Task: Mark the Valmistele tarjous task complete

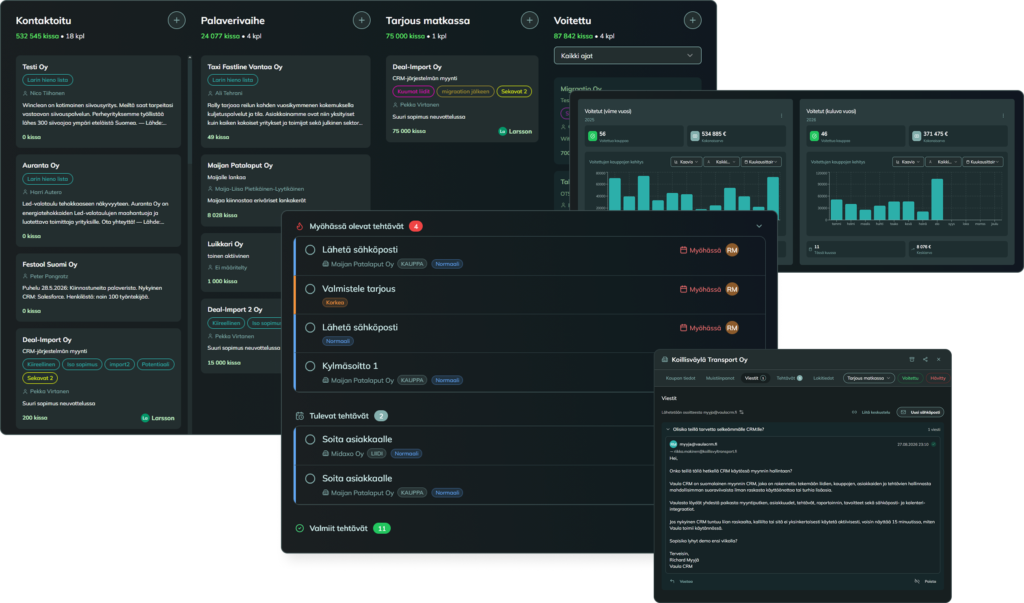Action: coord(310,289)
